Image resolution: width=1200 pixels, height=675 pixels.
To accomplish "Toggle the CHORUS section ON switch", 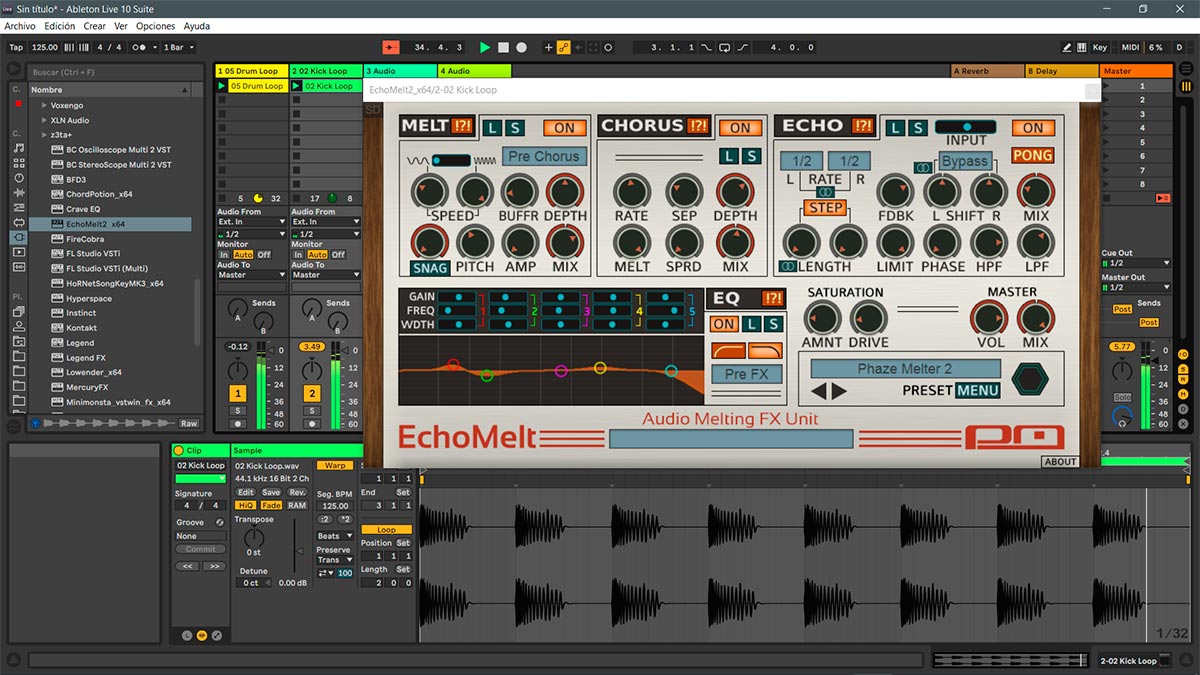I will [740, 128].
